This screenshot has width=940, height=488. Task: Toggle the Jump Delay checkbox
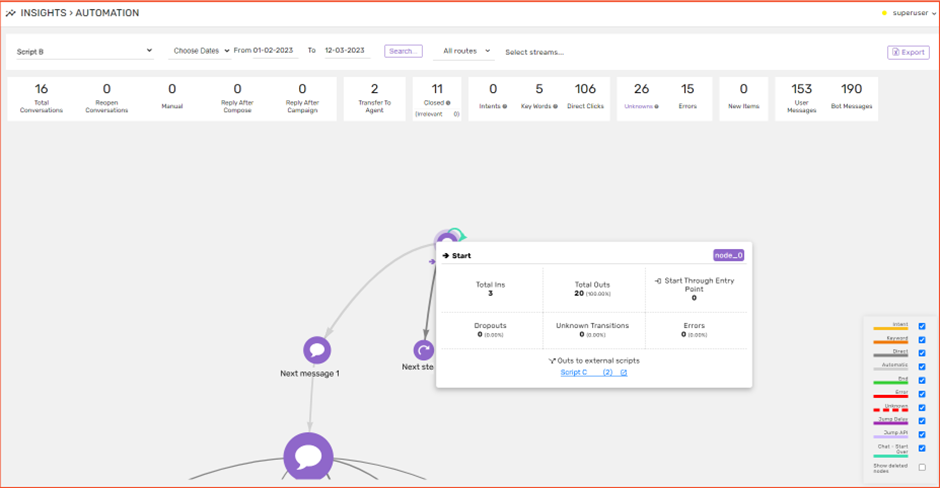click(922, 421)
